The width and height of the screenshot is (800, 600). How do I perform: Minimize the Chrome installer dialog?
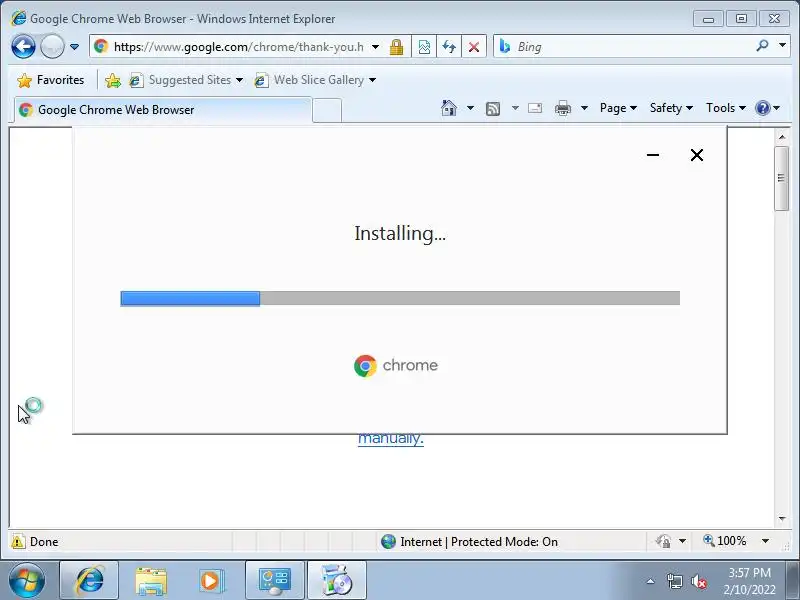tap(653, 155)
